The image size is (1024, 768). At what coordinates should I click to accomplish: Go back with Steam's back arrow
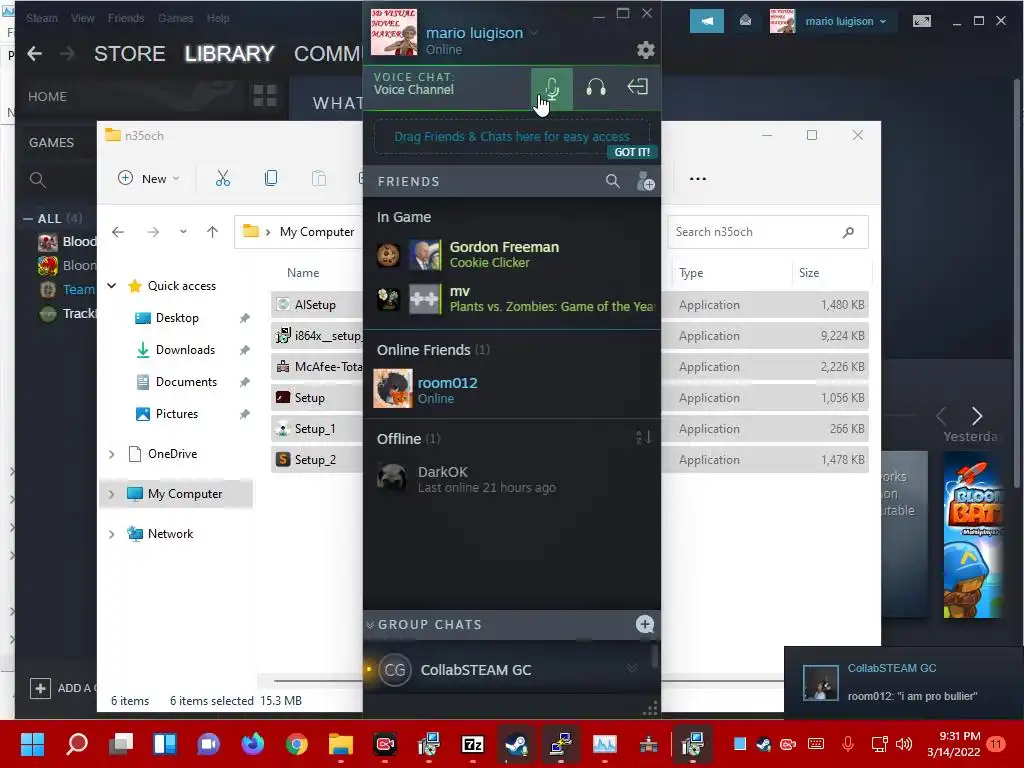click(x=35, y=54)
